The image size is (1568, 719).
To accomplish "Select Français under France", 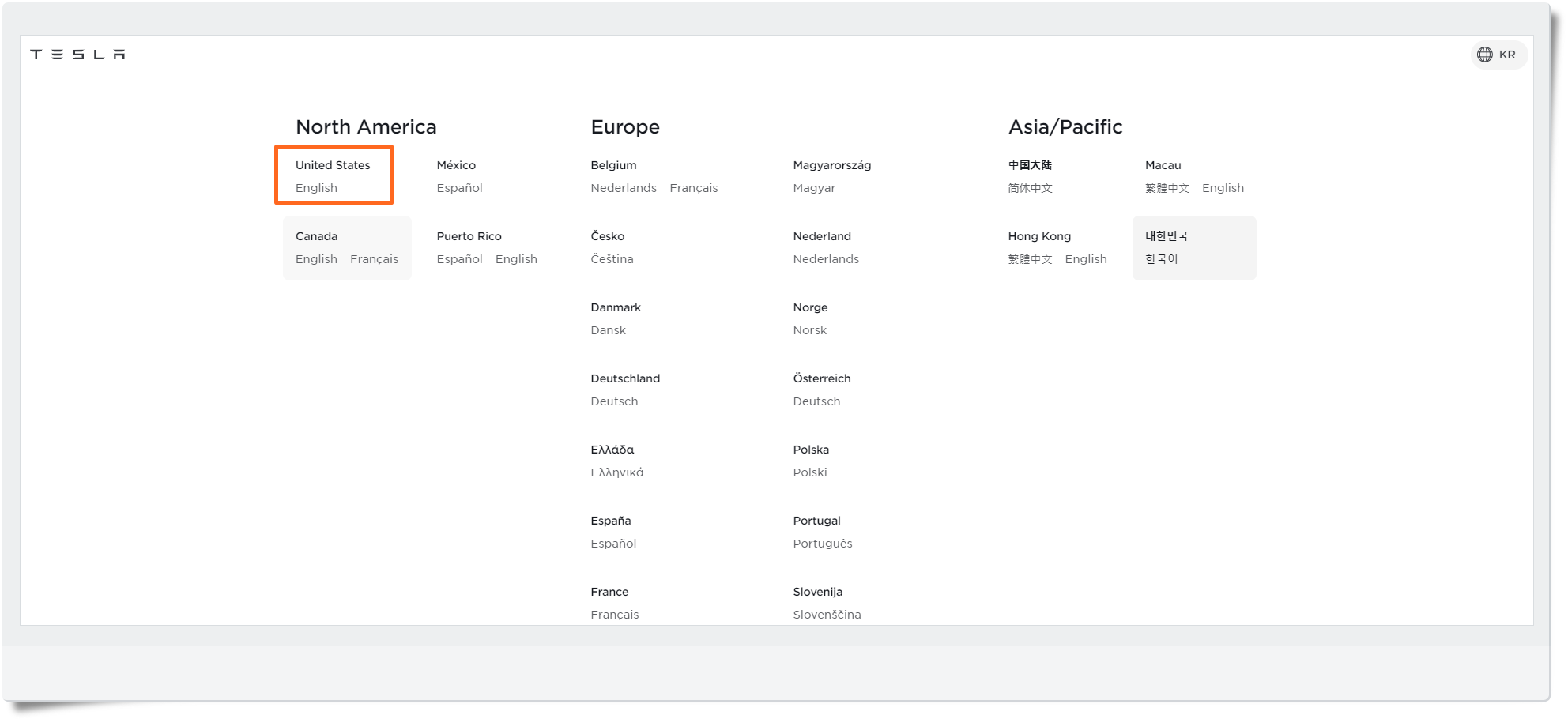I will [614, 615].
